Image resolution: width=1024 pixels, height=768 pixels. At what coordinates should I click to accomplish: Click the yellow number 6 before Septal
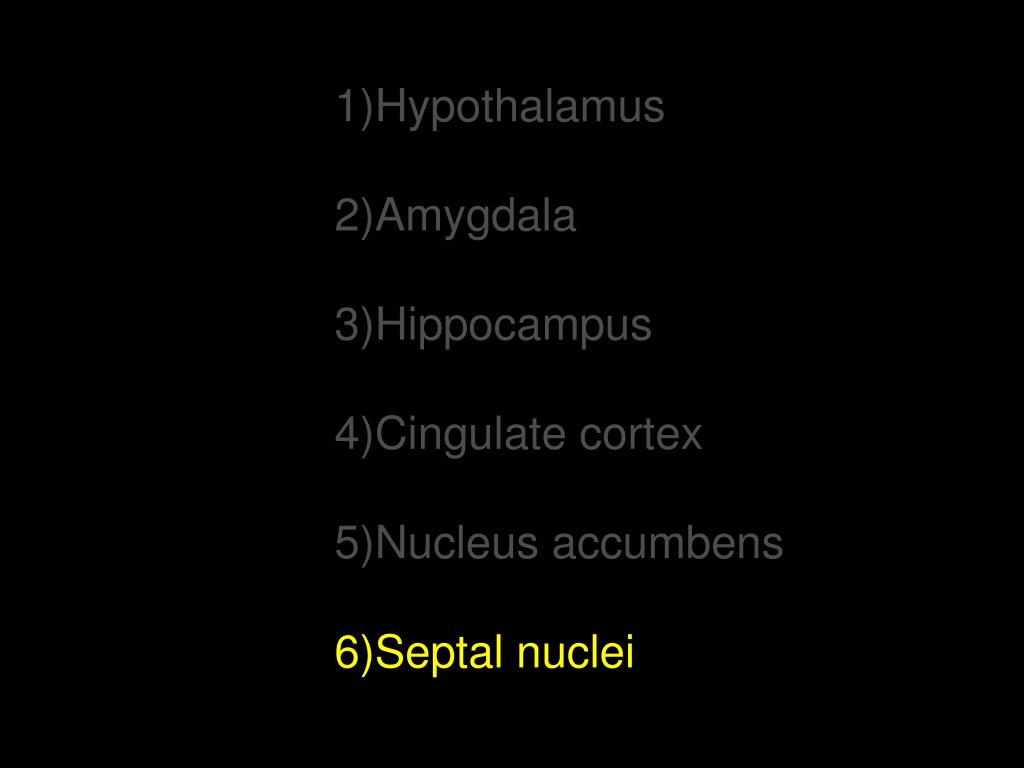(347, 651)
